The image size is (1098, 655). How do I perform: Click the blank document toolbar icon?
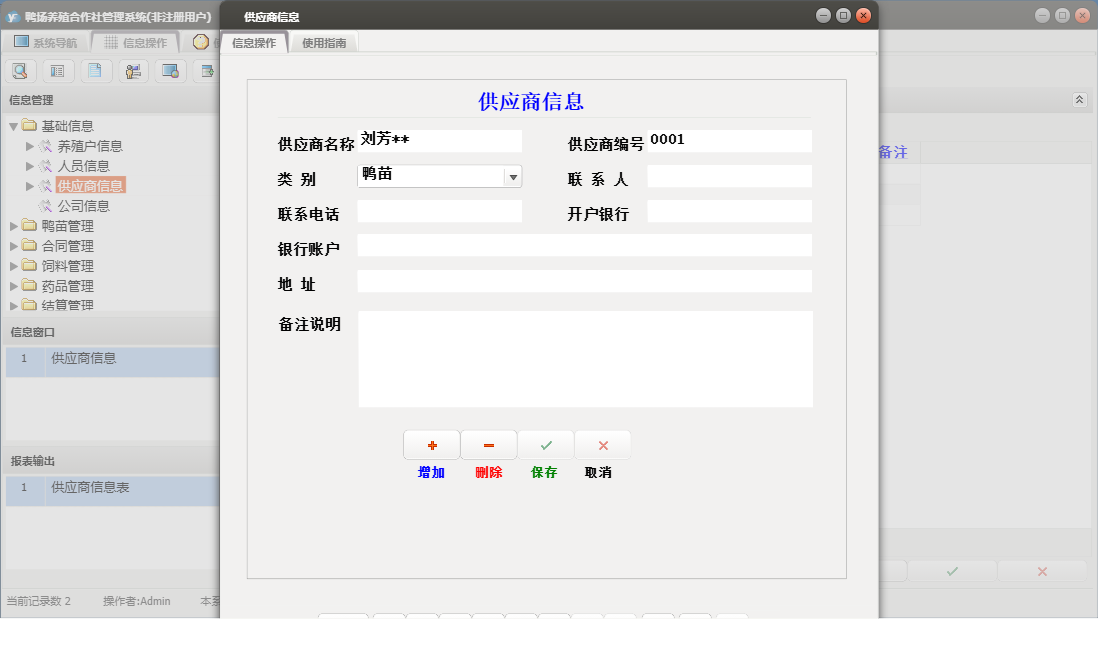point(96,70)
